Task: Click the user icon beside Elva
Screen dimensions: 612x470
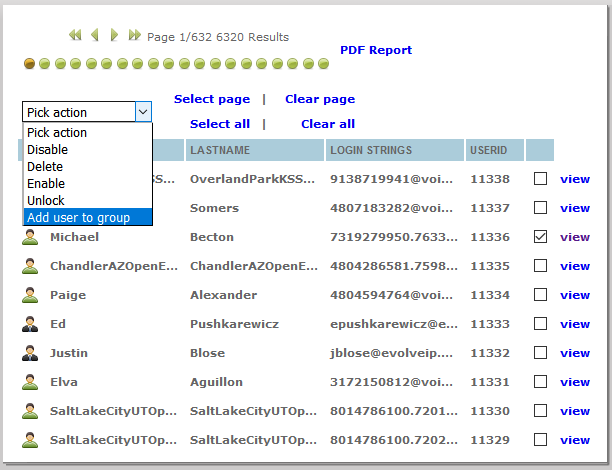Action: [x=30, y=383]
